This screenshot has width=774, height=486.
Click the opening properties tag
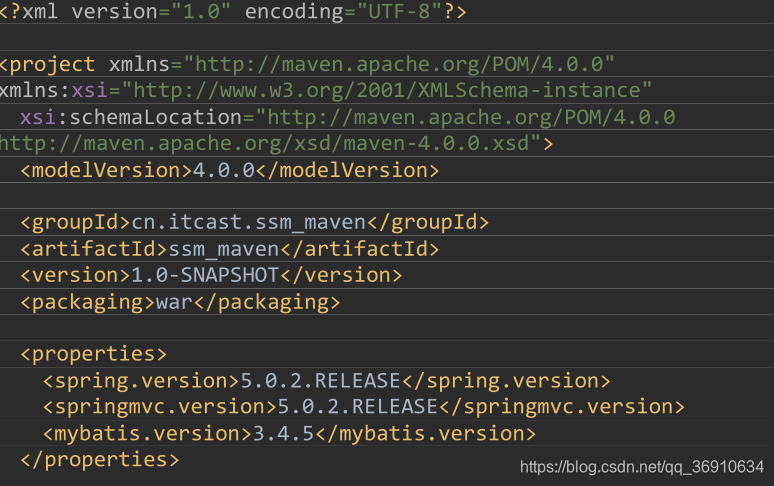[x=94, y=354]
